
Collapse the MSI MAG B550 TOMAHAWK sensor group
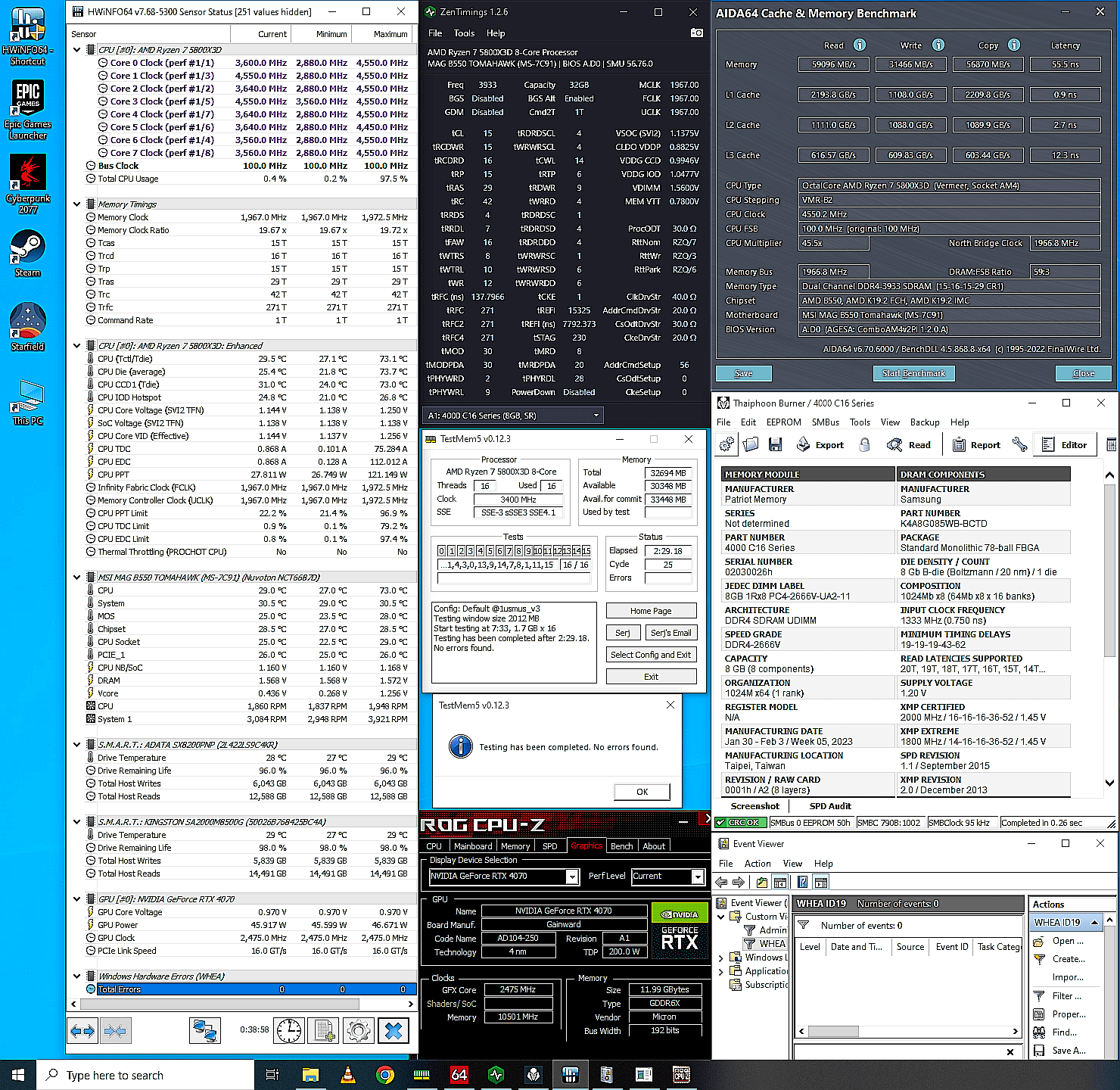tap(77, 578)
